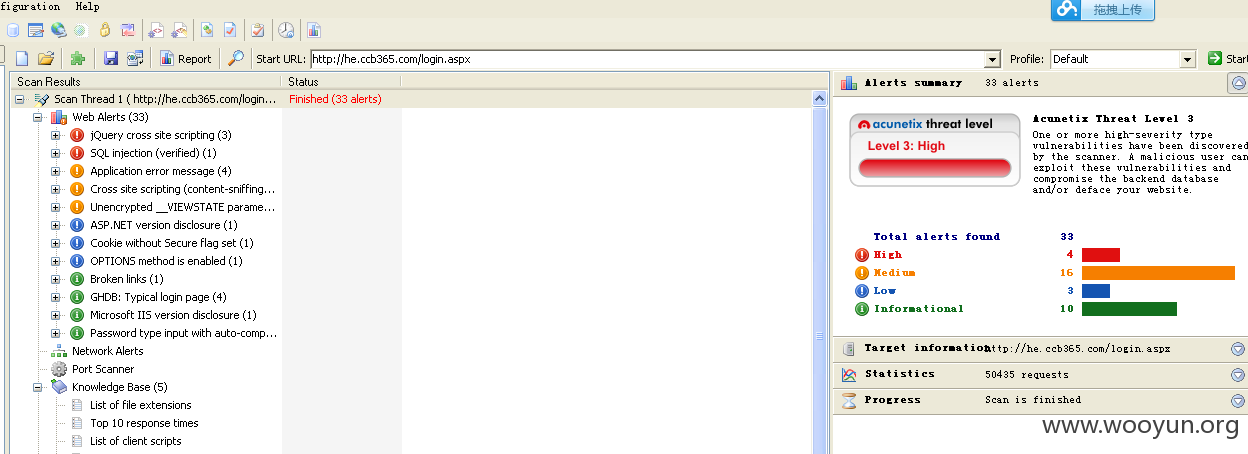This screenshot has height=454, width=1248.
Task: Click the document with red checkmark icon
Action: (x=230, y=30)
